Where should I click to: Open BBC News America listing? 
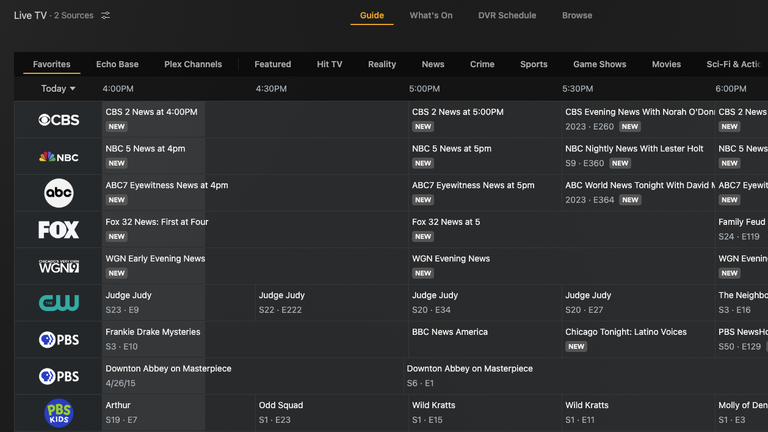tap(485, 339)
